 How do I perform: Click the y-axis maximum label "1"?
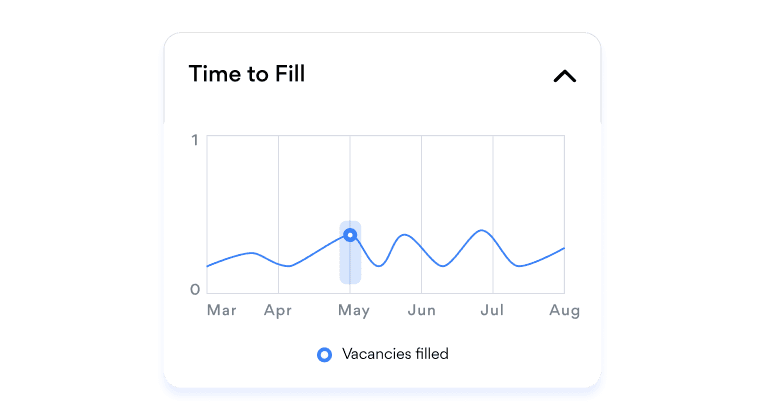pos(195,140)
